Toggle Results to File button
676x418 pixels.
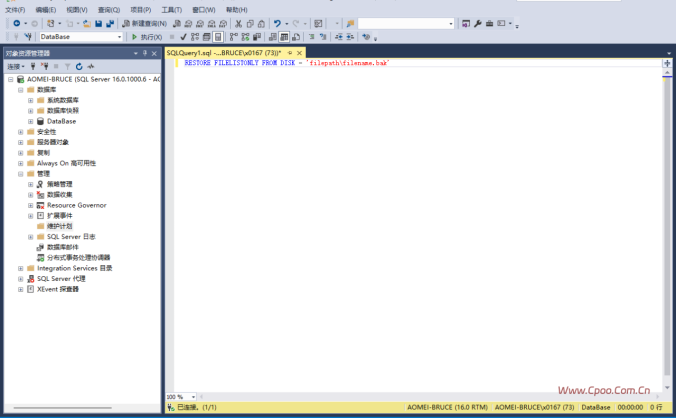point(296,37)
